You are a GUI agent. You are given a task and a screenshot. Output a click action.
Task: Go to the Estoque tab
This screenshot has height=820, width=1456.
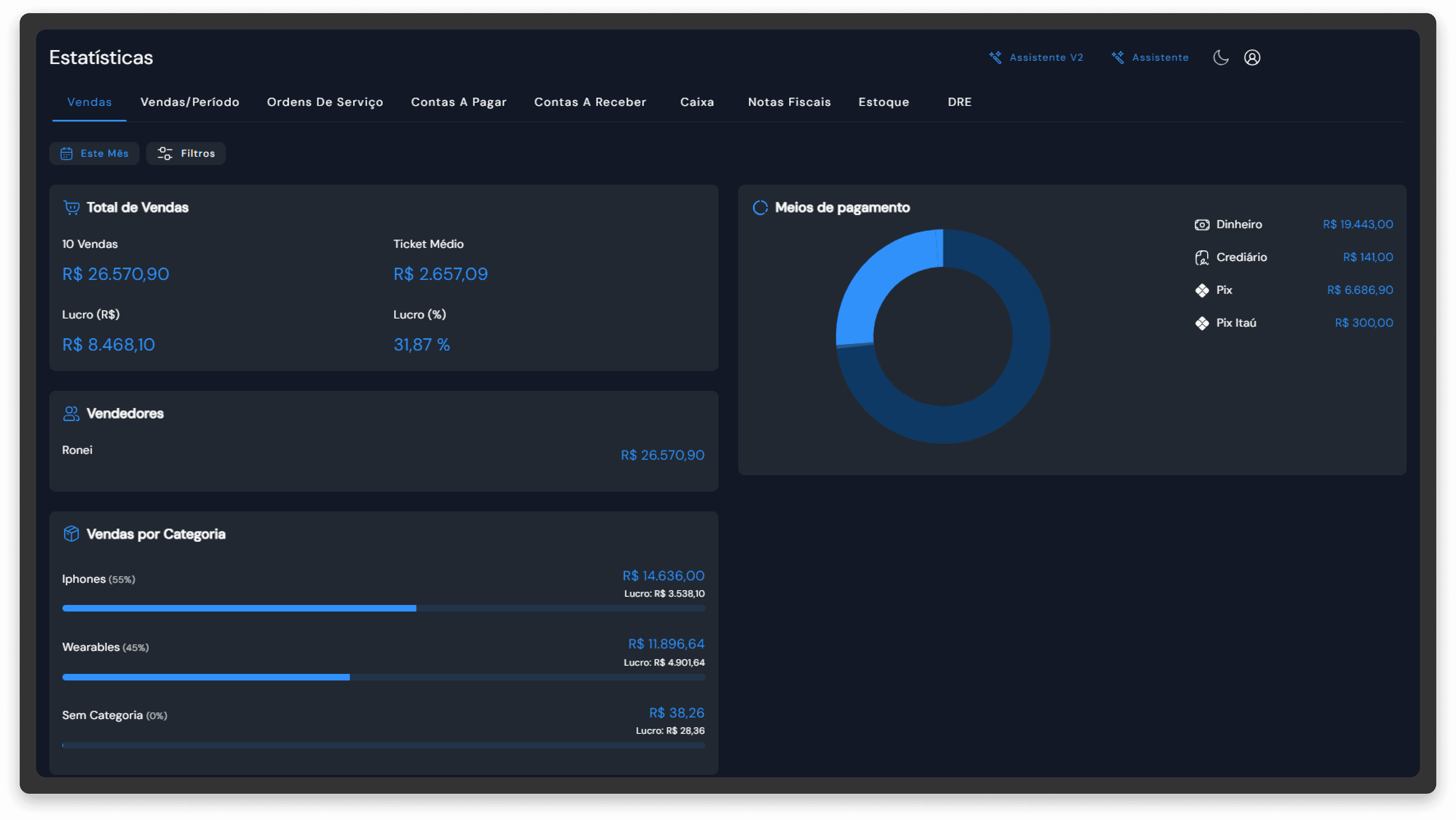point(884,102)
